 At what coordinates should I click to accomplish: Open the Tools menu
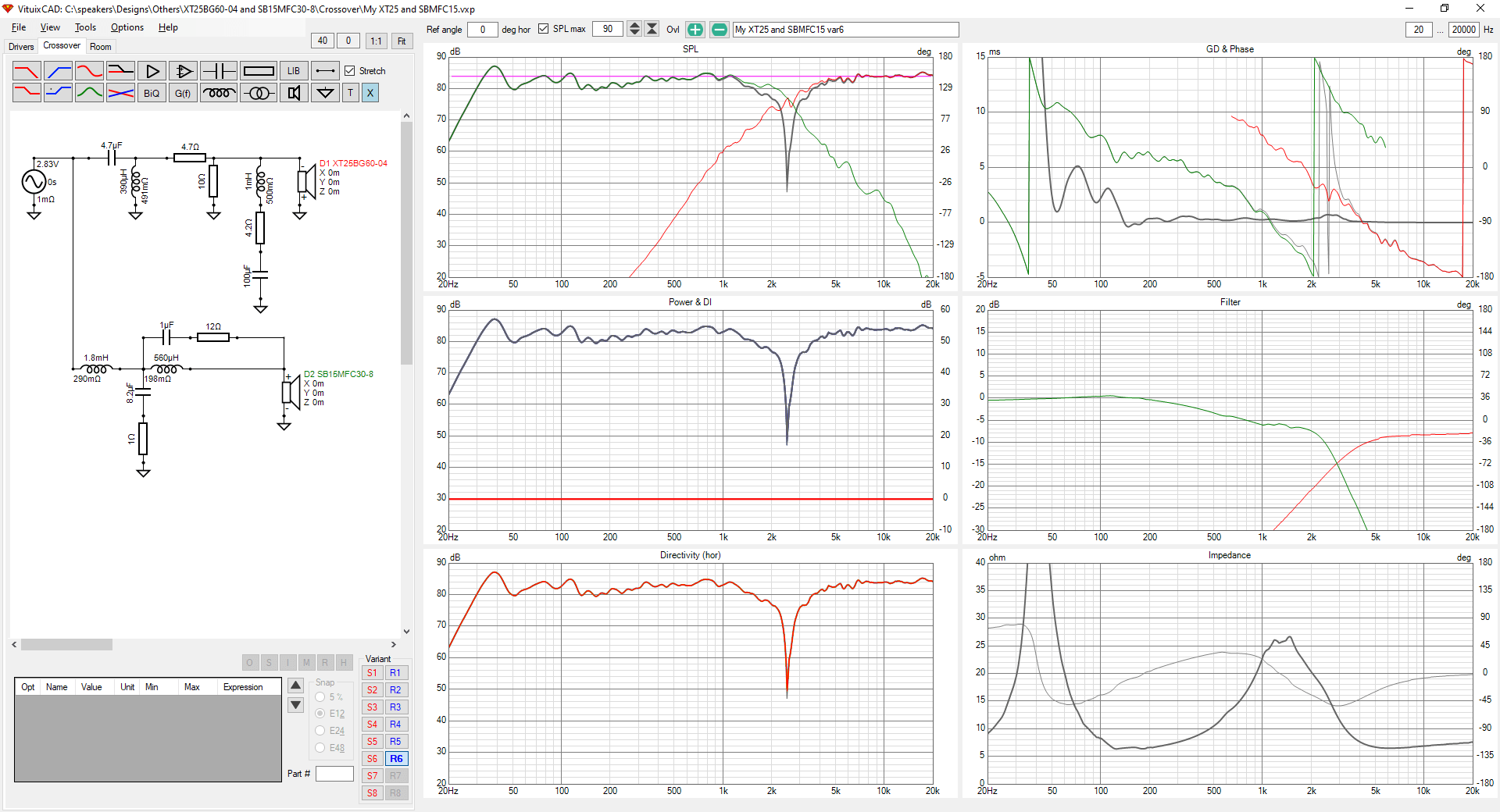coord(85,27)
